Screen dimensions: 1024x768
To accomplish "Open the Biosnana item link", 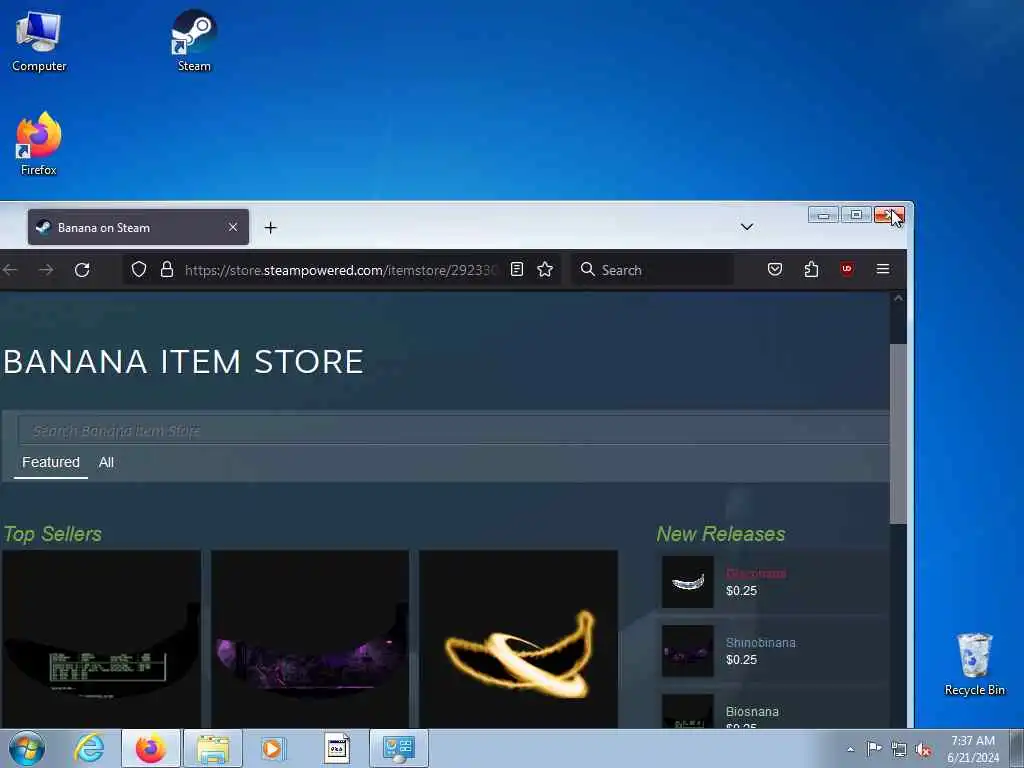I will (752, 711).
